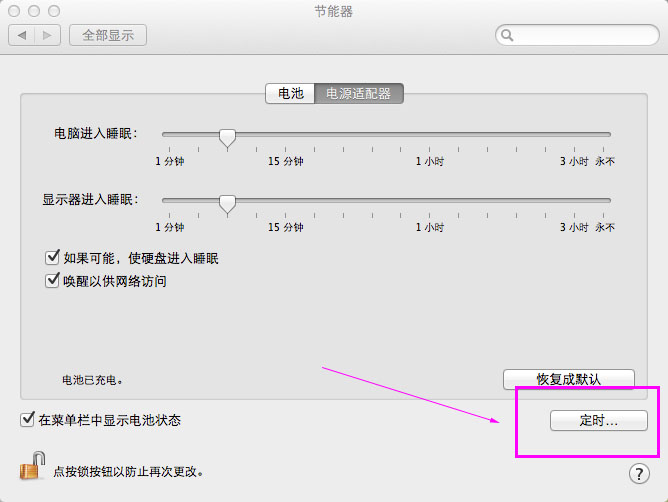Click the back navigation arrow
The width and height of the screenshot is (668, 502).
tap(22, 35)
